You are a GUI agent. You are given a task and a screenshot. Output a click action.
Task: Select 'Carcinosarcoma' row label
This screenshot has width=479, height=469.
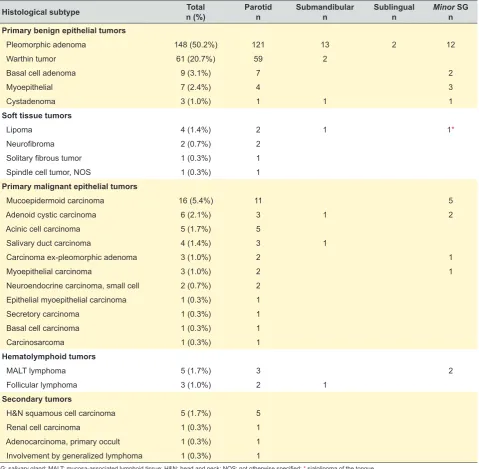coord(35,342)
